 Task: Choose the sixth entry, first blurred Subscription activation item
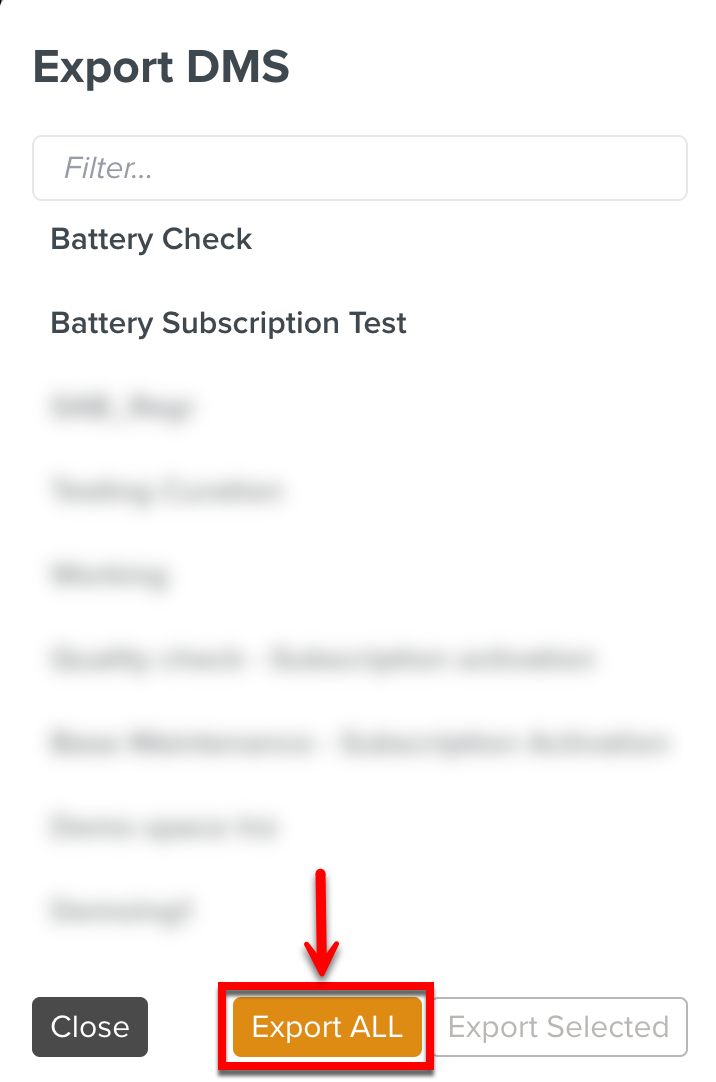(324, 659)
